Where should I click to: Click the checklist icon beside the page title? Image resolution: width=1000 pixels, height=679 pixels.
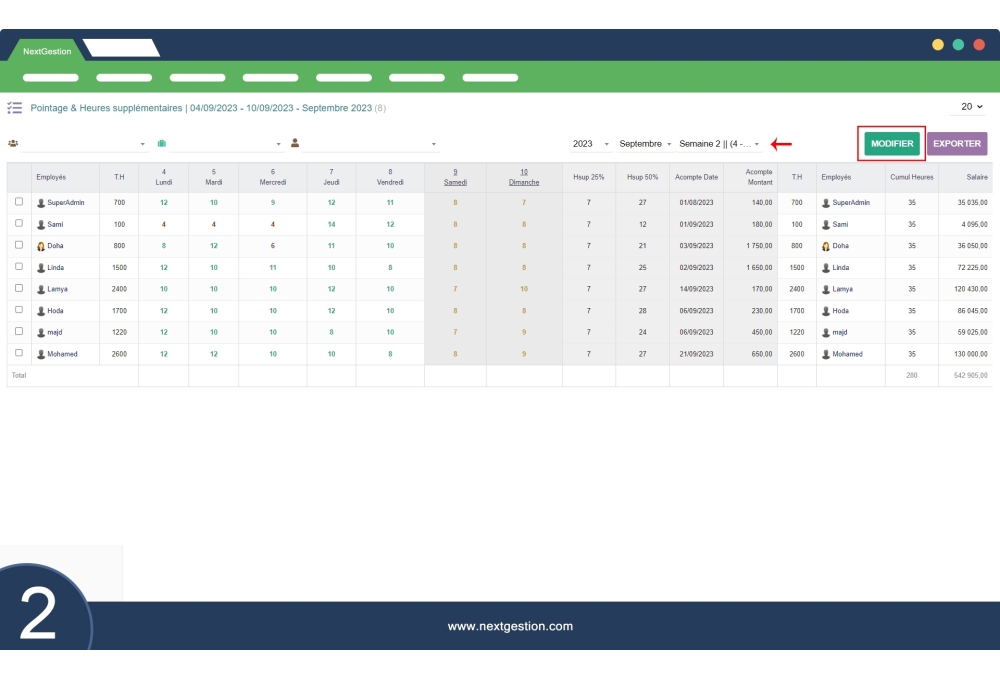coord(14,107)
